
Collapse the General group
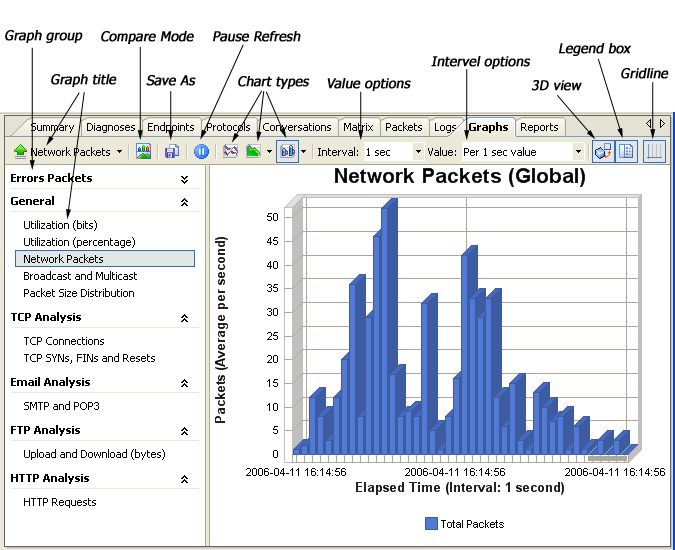pos(185,202)
